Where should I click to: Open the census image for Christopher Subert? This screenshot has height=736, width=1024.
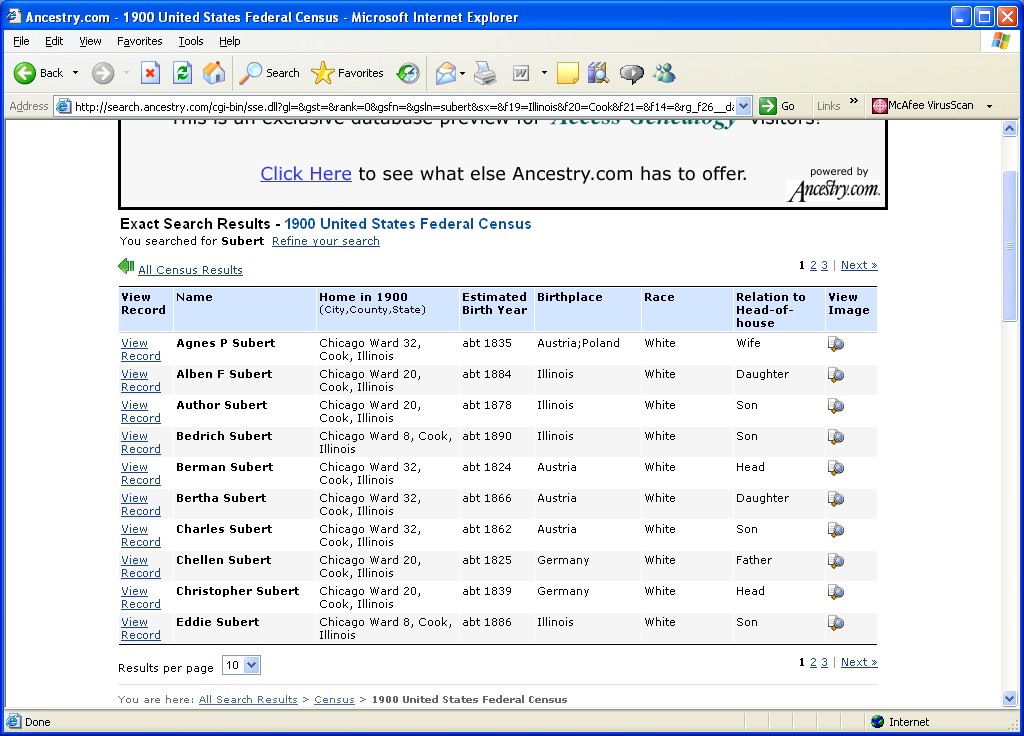tap(836, 592)
